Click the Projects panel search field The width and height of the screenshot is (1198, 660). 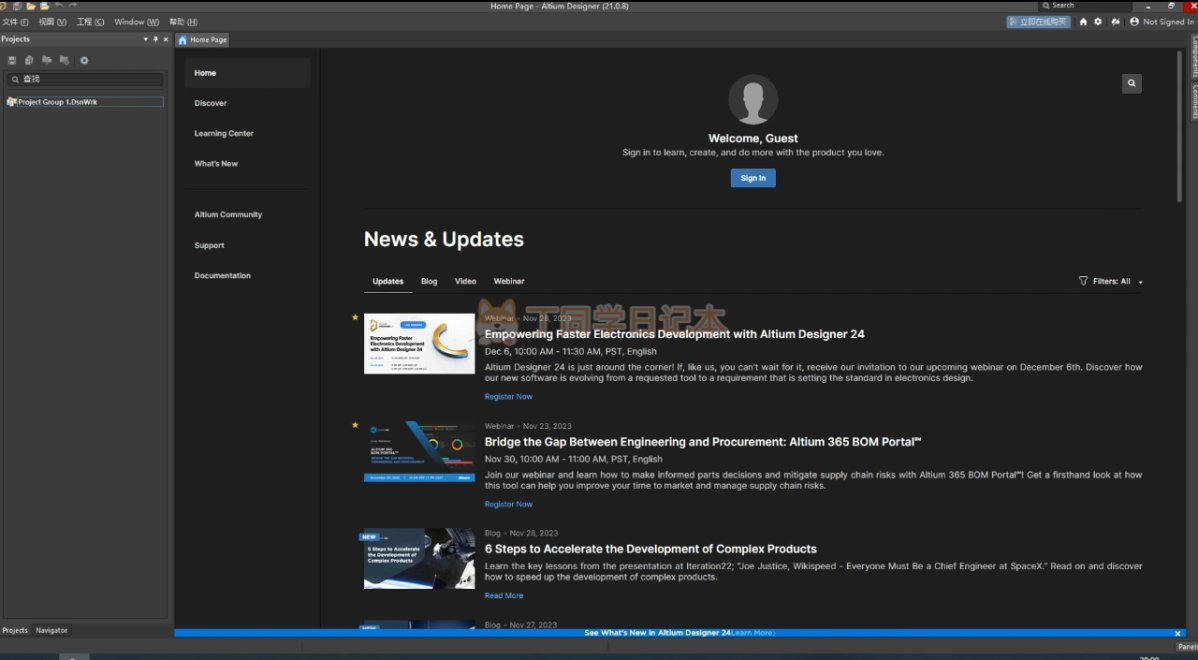click(88, 79)
